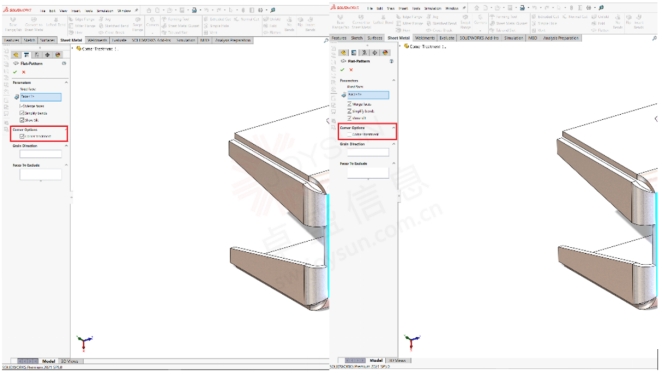Select the FeatureManager tree icon in left screenshot
The width and height of the screenshot is (662, 374).
16,55
